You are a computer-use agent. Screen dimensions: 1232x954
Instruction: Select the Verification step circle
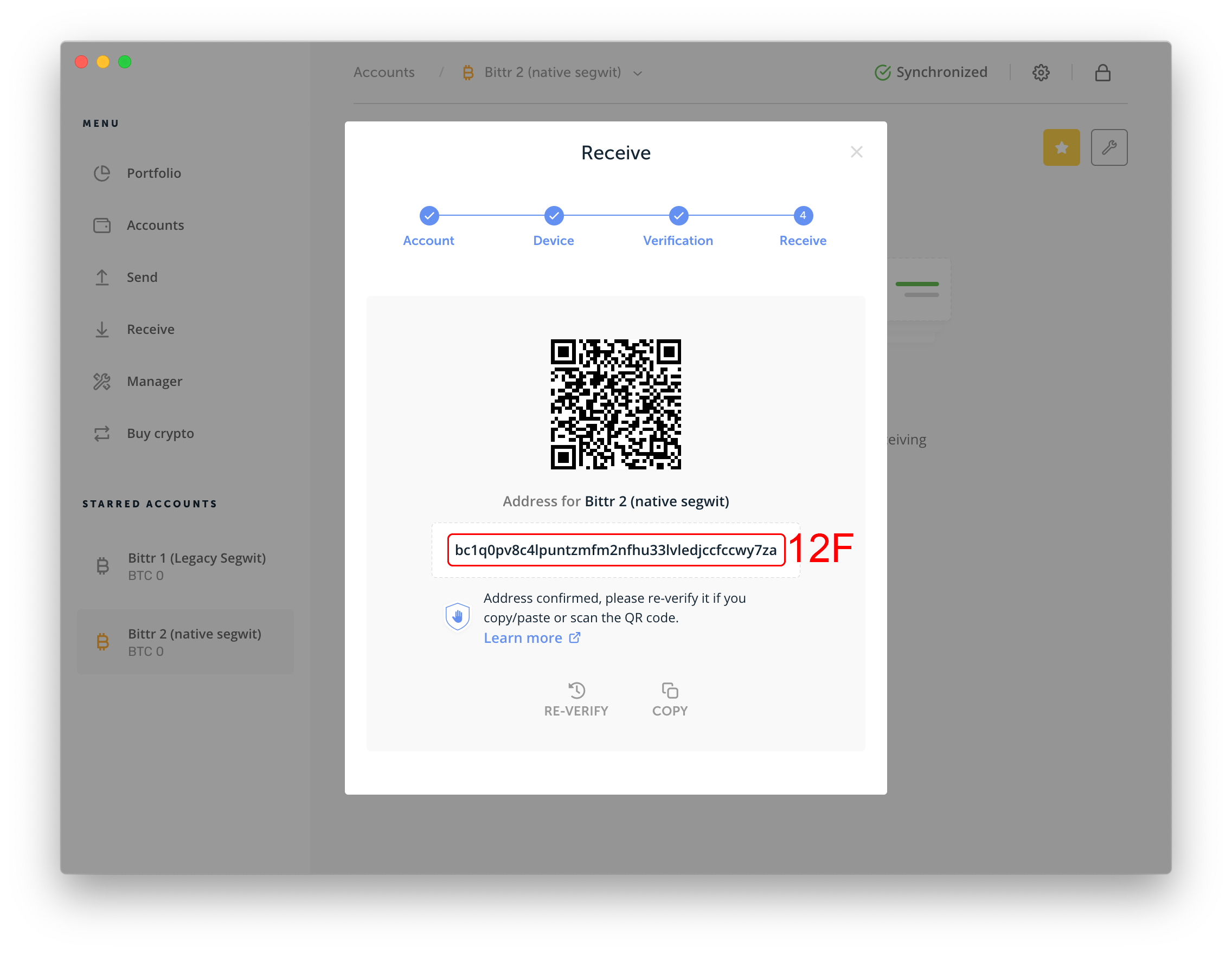click(678, 215)
